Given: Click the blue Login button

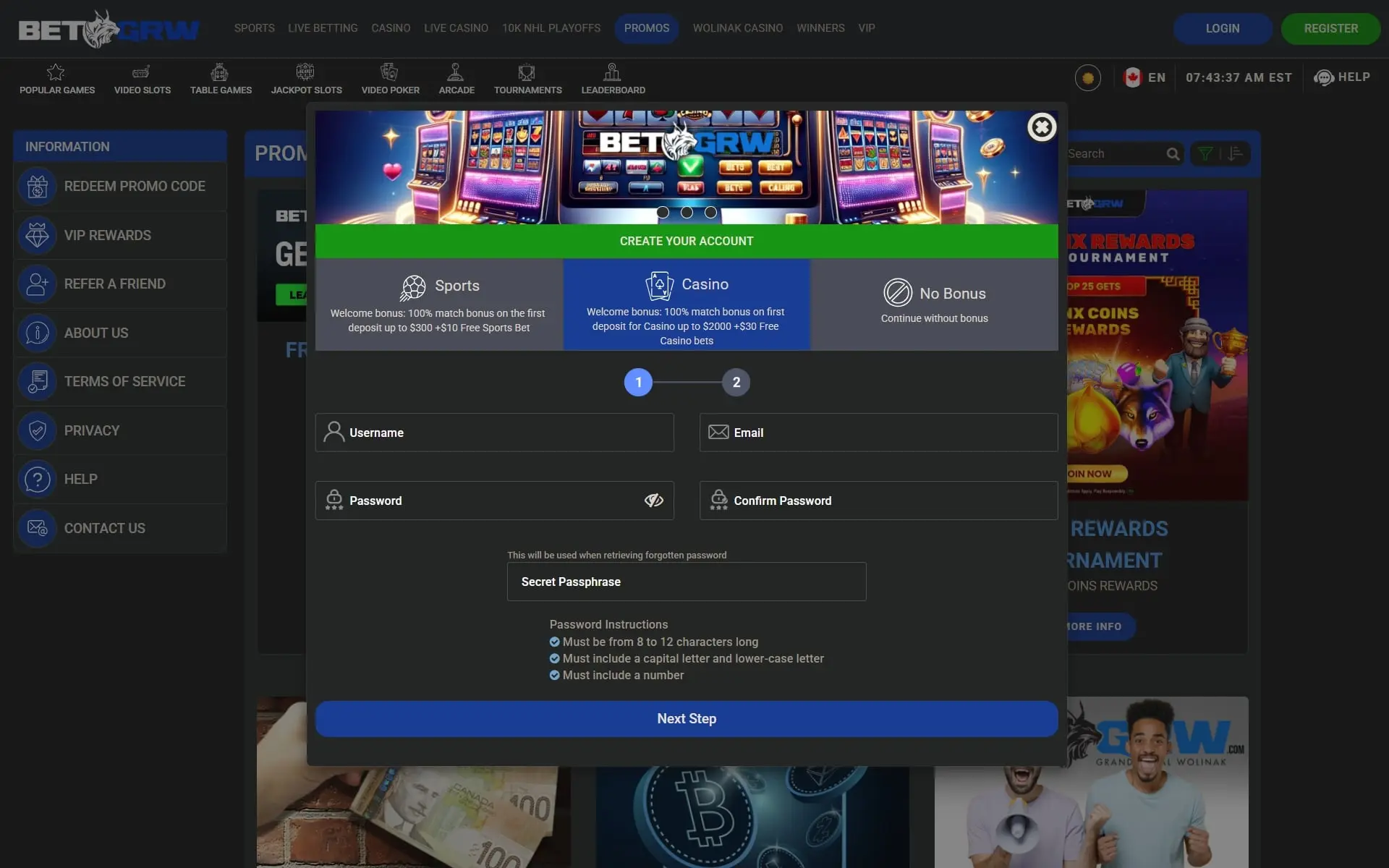Looking at the screenshot, I should click(x=1222, y=29).
